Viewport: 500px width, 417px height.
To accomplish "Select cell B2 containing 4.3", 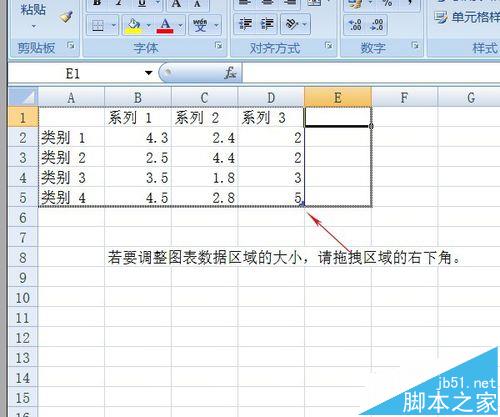I will [x=138, y=137].
